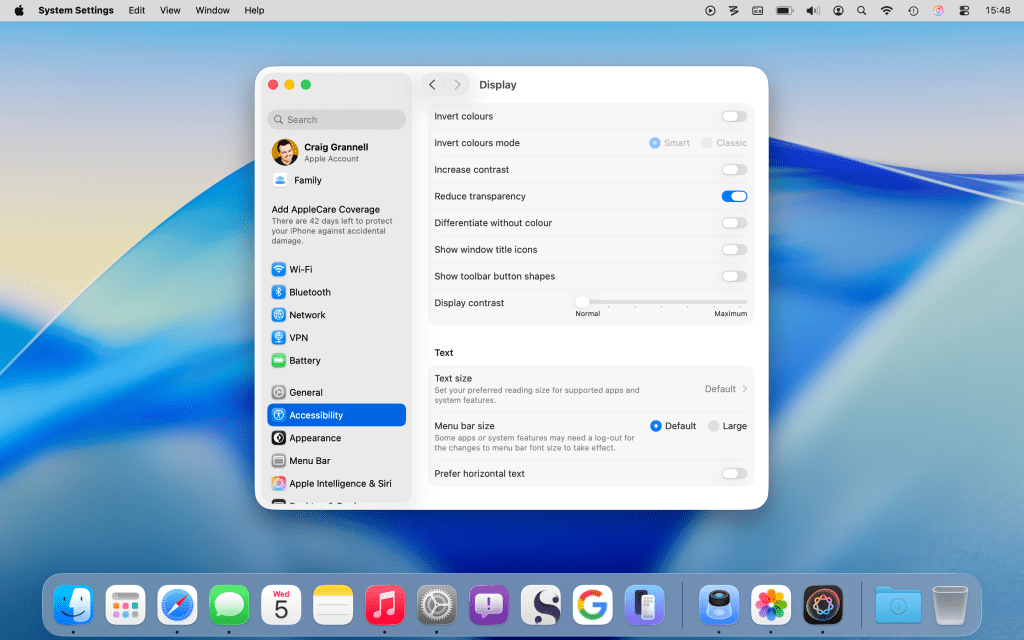Open Scrivener S icon in Dock
The image size is (1024, 640).
click(x=541, y=605)
